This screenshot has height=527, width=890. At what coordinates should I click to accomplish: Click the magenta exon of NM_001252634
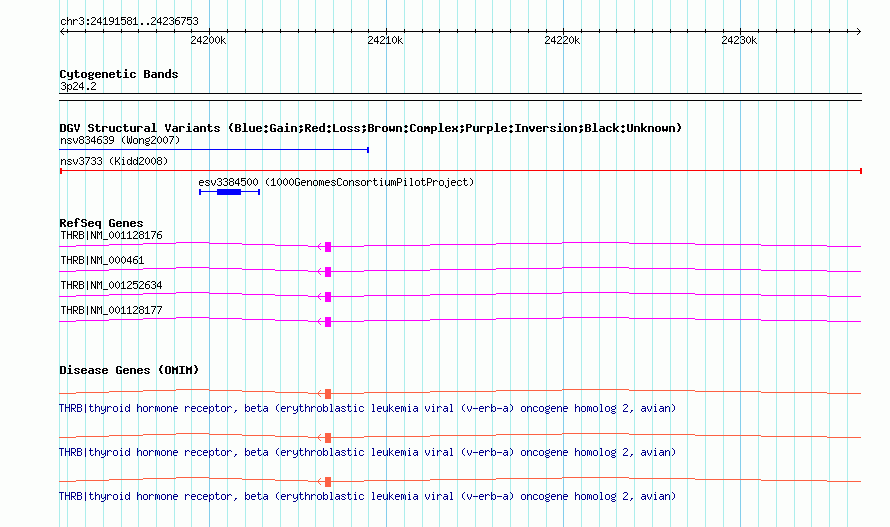coord(328,296)
